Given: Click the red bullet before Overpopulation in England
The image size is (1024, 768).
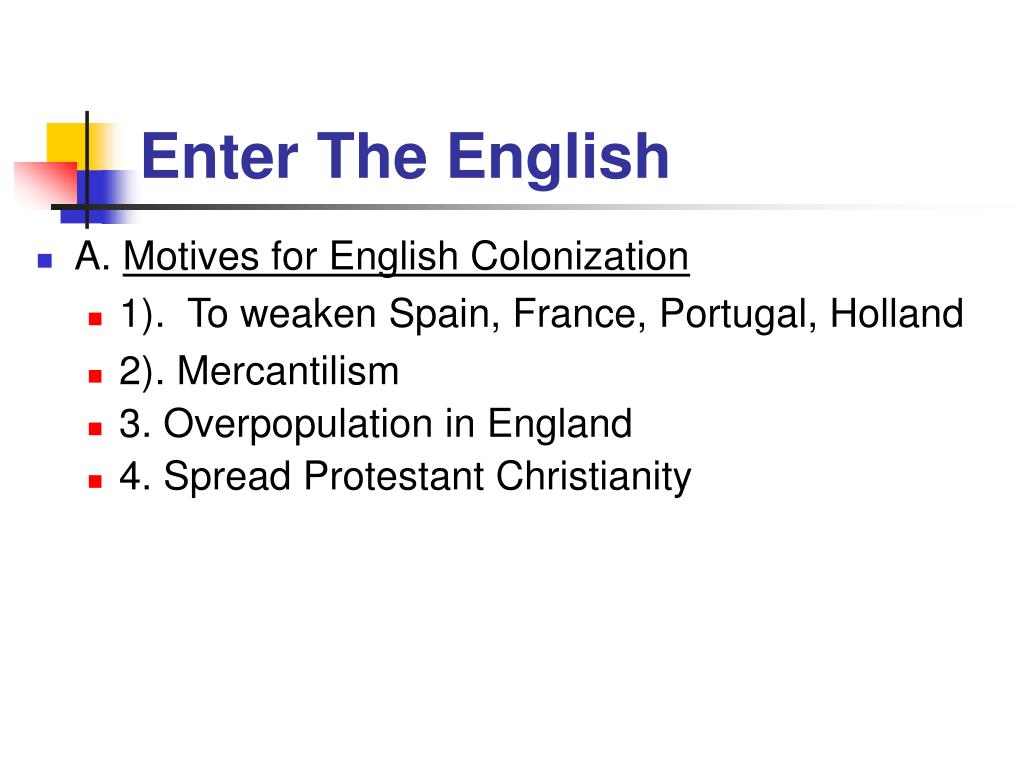Looking at the screenshot, I should [95, 428].
